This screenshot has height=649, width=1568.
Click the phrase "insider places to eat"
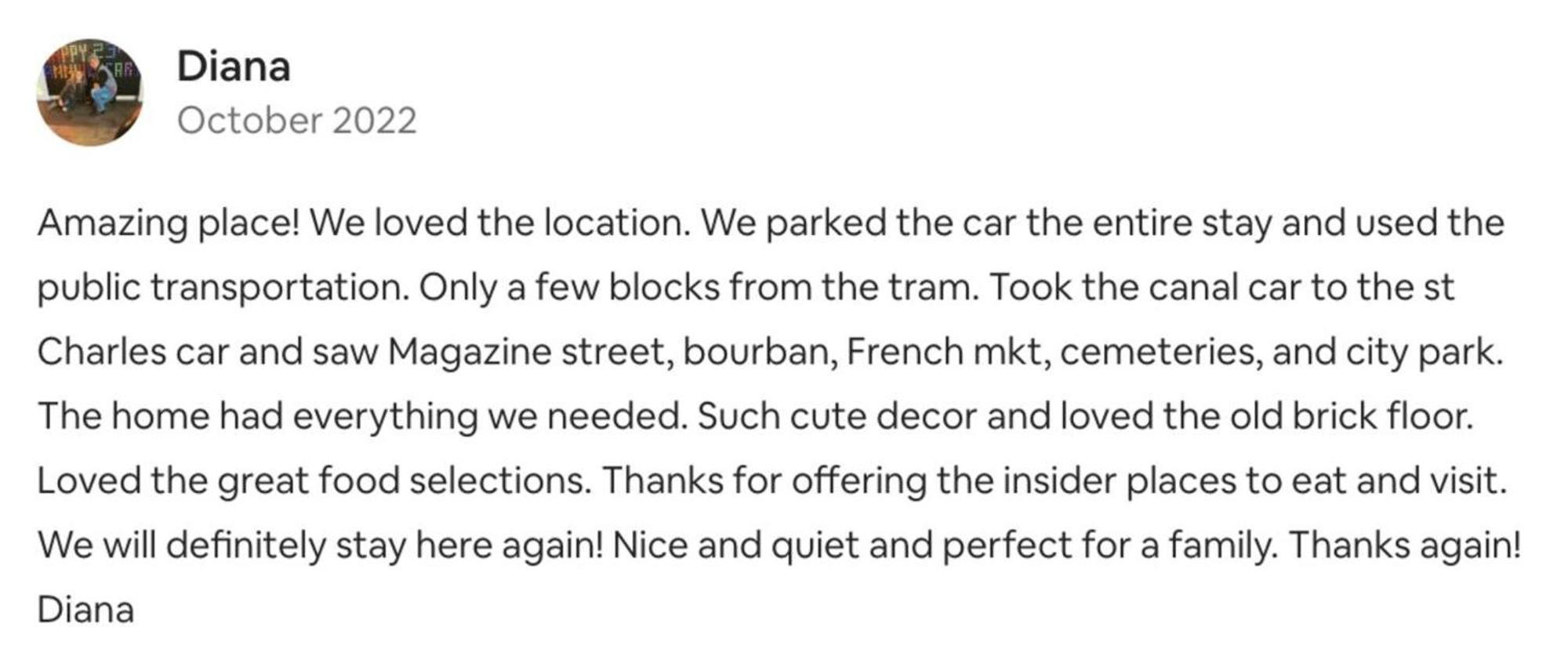pos(1143,480)
